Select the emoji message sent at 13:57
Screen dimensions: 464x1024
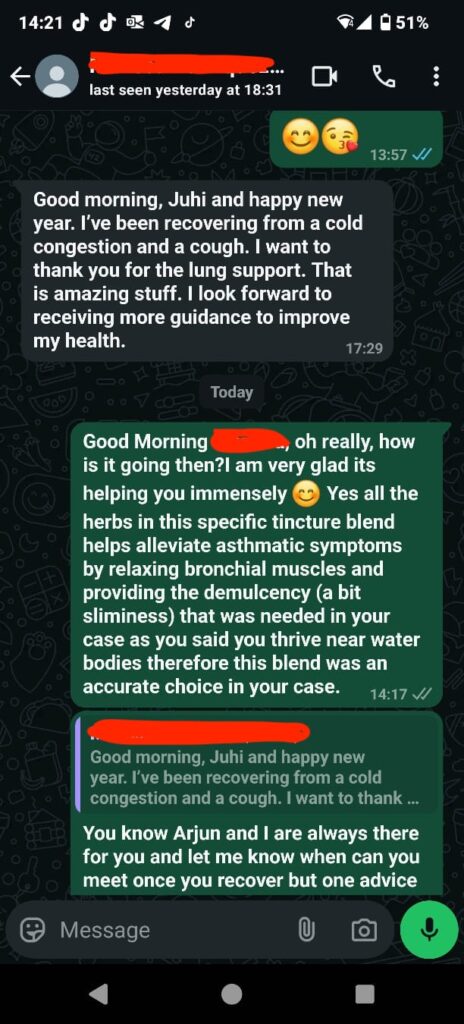tap(356, 138)
